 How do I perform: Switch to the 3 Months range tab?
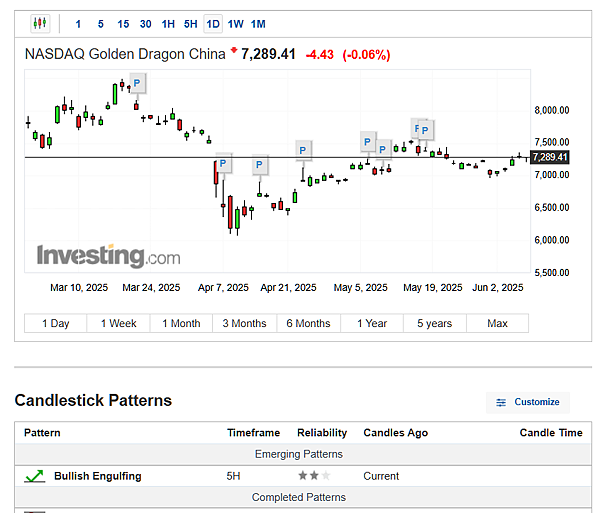click(244, 323)
